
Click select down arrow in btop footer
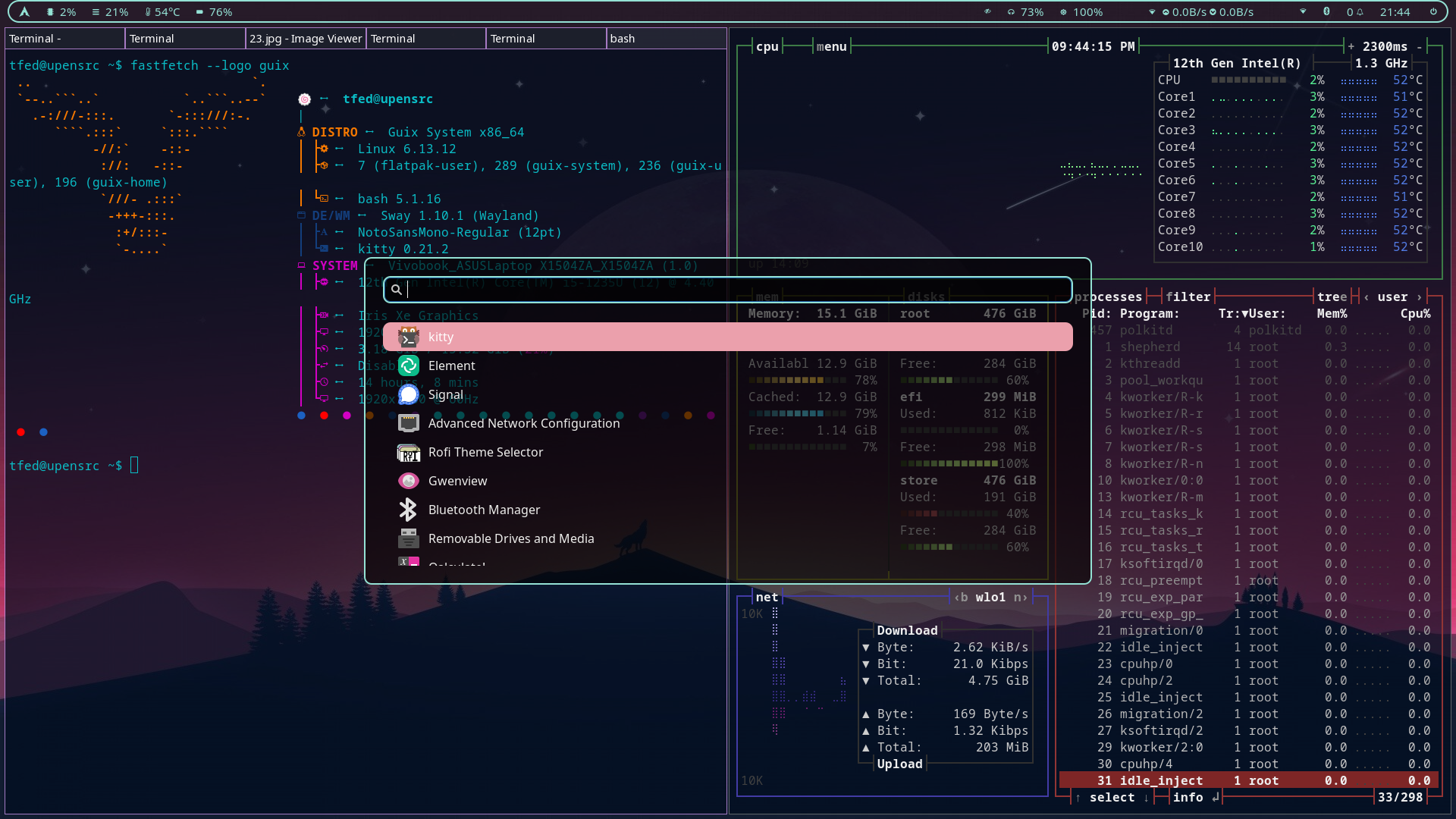pos(1146,797)
